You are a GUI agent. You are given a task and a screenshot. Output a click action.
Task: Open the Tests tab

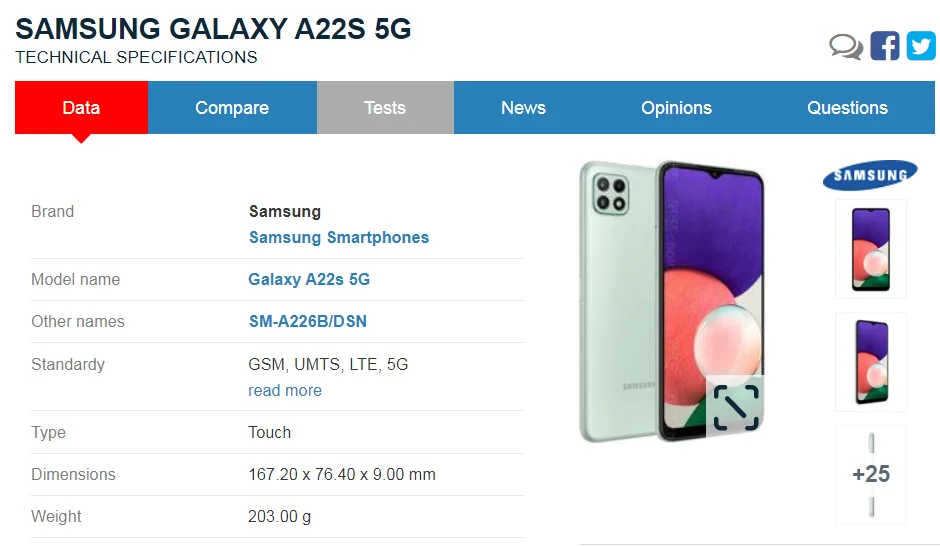click(x=385, y=108)
